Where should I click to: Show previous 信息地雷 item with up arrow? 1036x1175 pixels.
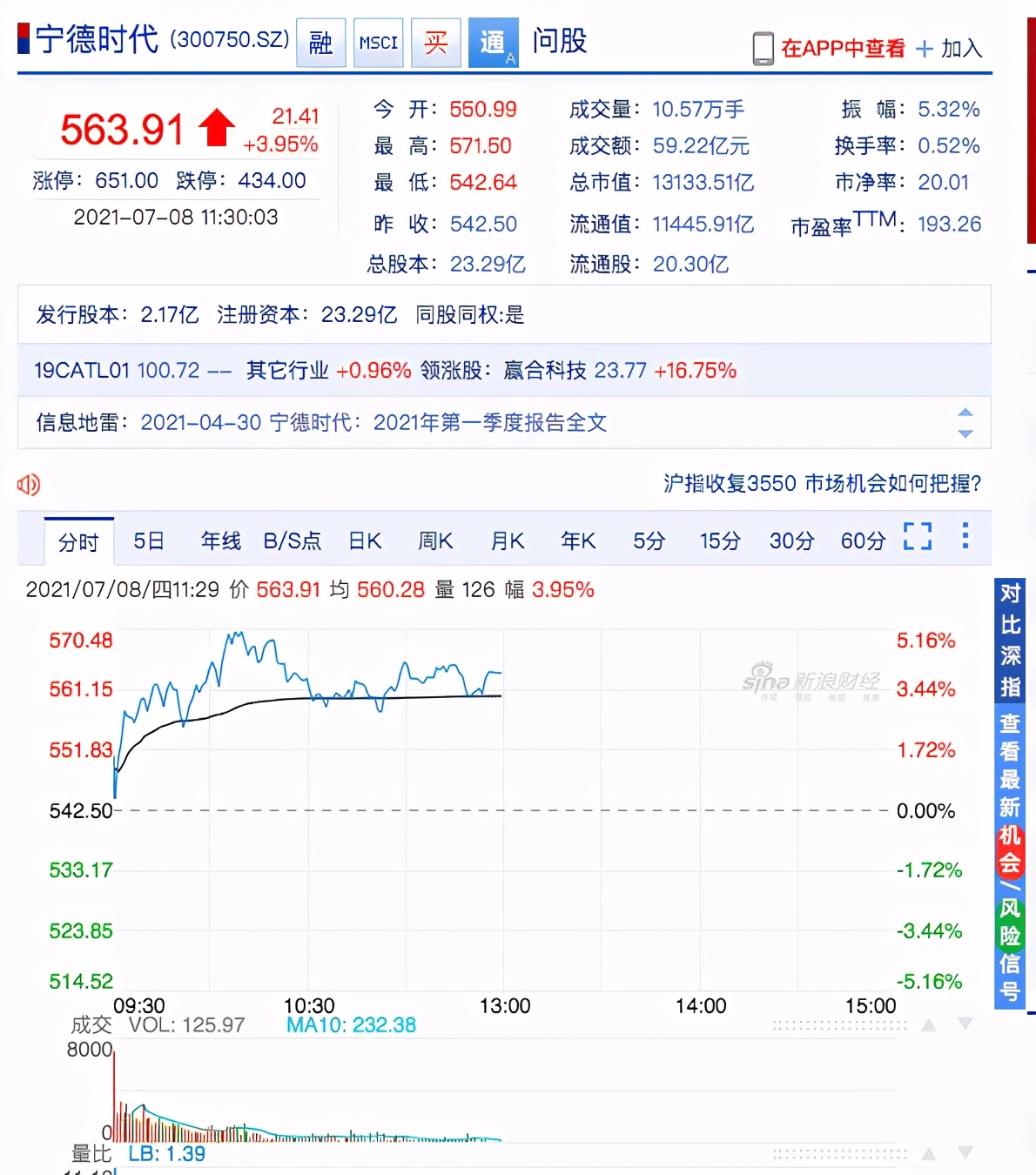(965, 412)
